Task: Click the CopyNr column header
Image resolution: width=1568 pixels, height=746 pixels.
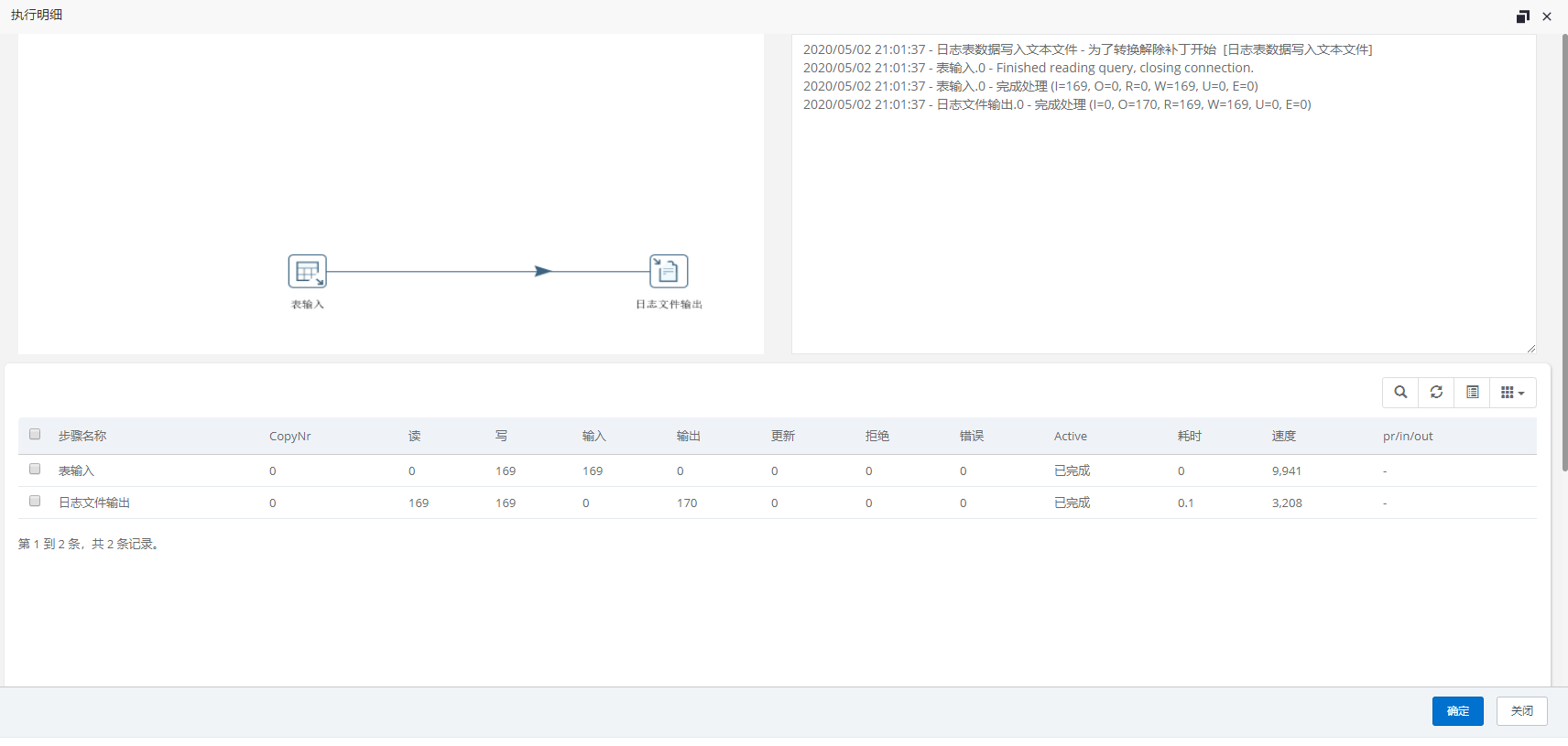Action: tap(289, 436)
